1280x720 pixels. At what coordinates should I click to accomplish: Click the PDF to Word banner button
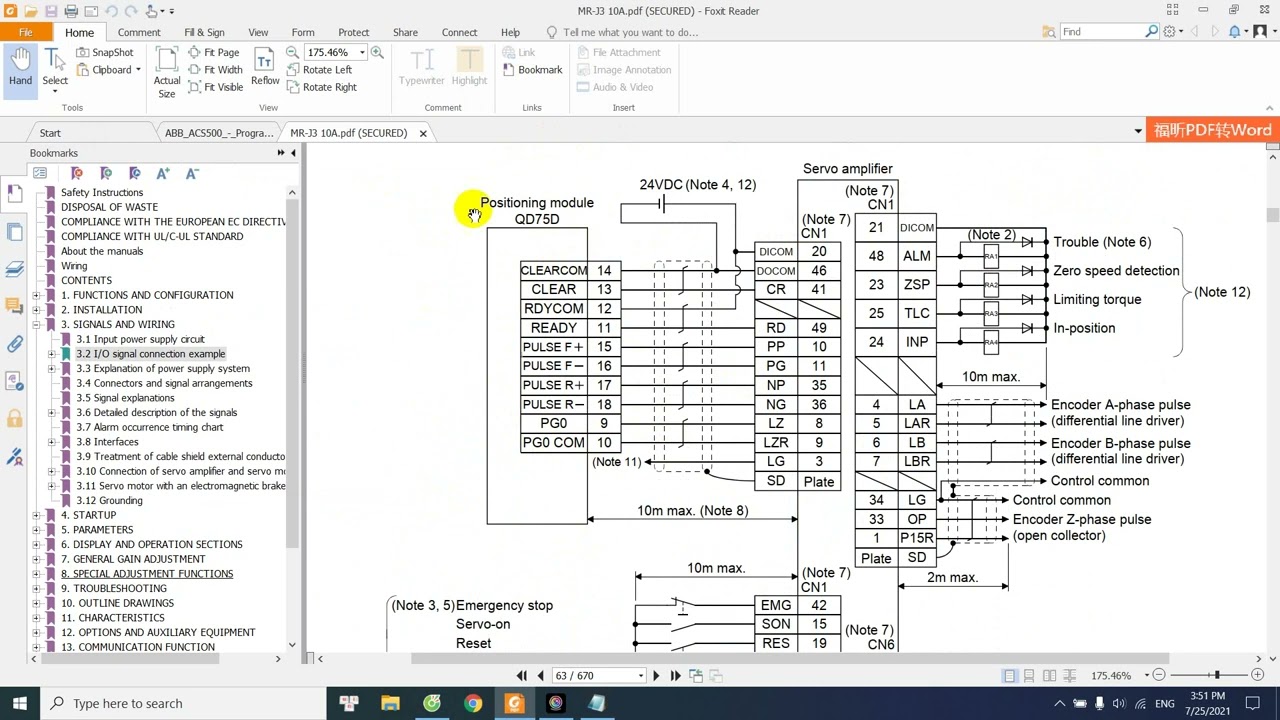coord(1212,131)
